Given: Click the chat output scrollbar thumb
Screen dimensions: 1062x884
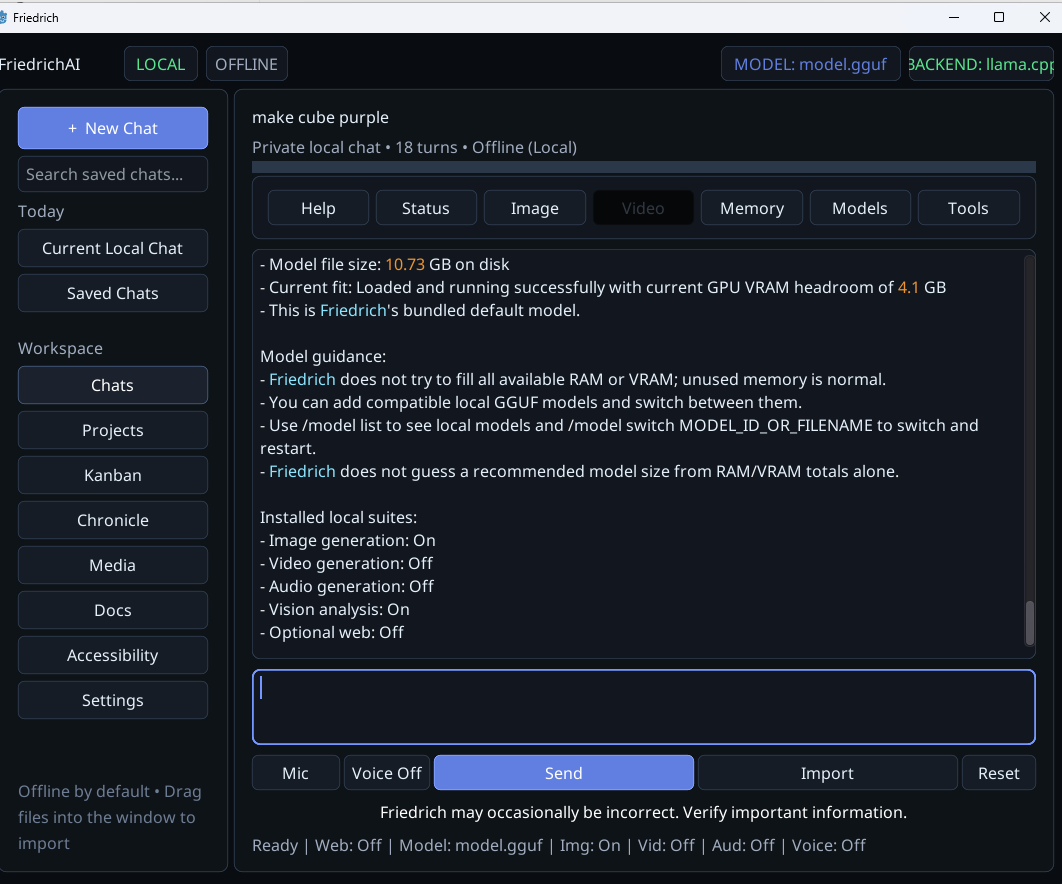Looking at the screenshot, I should tap(1029, 623).
